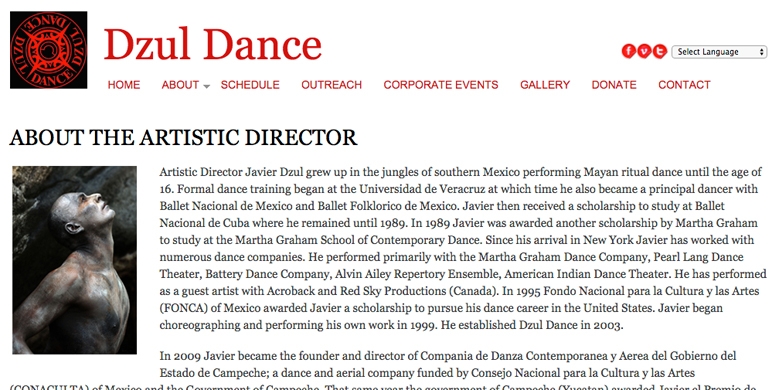Open the Select Language dropdown

coord(719,52)
